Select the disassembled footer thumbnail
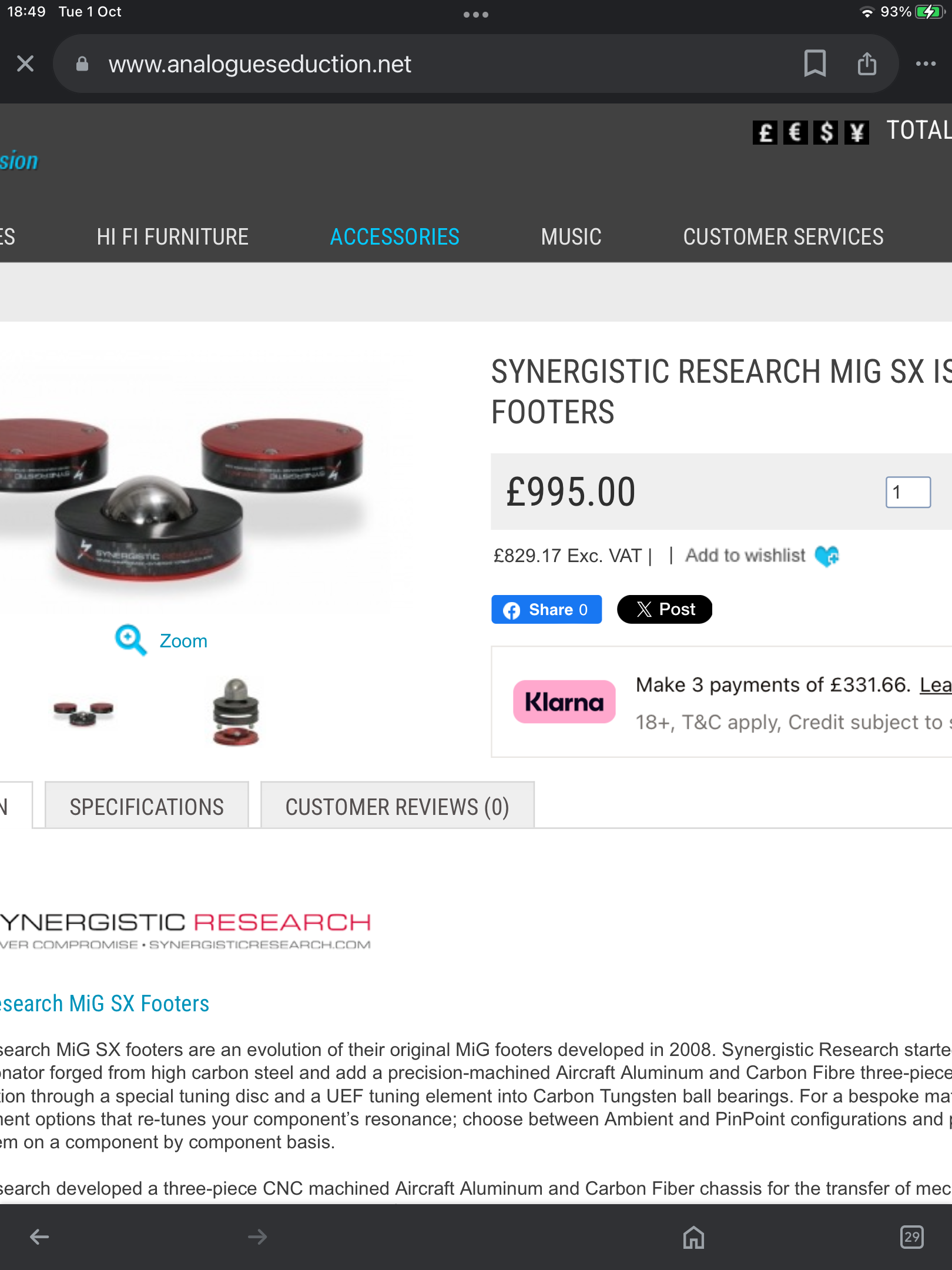Image resolution: width=952 pixels, height=1270 pixels. point(236,711)
